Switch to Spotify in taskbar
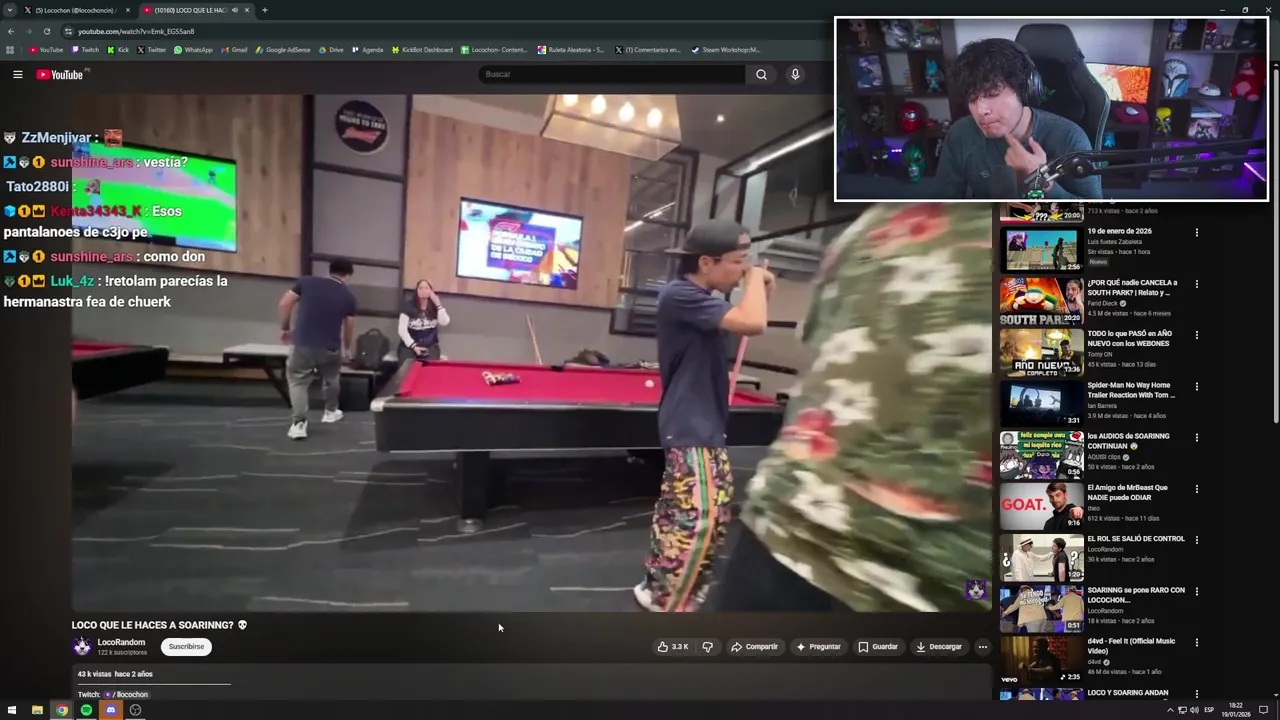The width and height of the screenshot is (1280, 720). [x=86, y=710]
